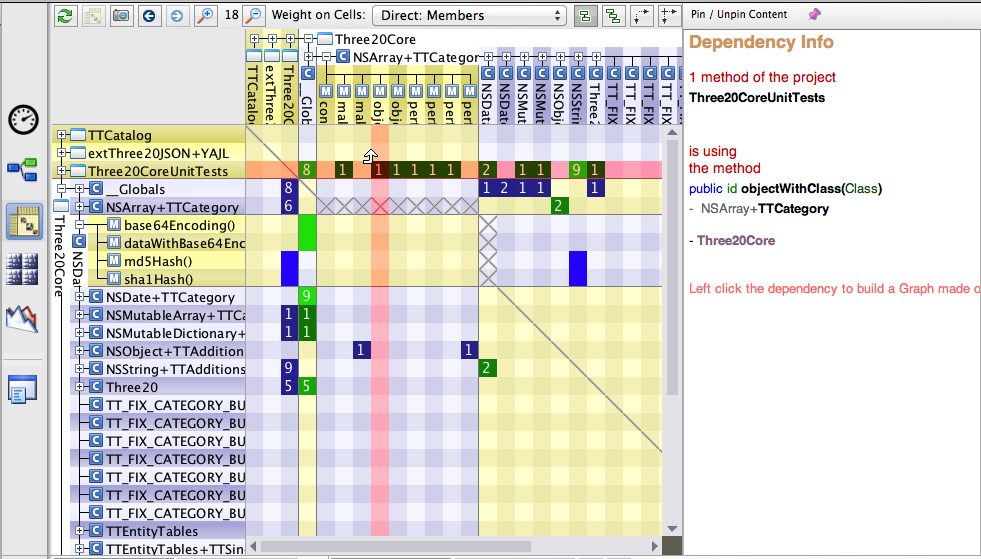This screenshot has height=559, width=981.
Task: Select the dataWithBase64Enc method row
Action: click(166, 243)
